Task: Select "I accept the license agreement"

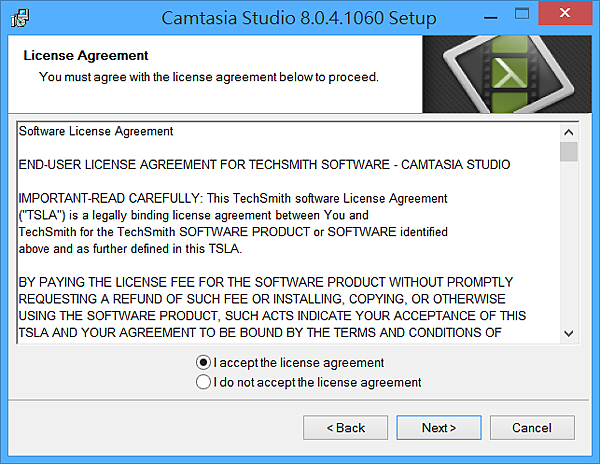Action: (x=204, y=363)
